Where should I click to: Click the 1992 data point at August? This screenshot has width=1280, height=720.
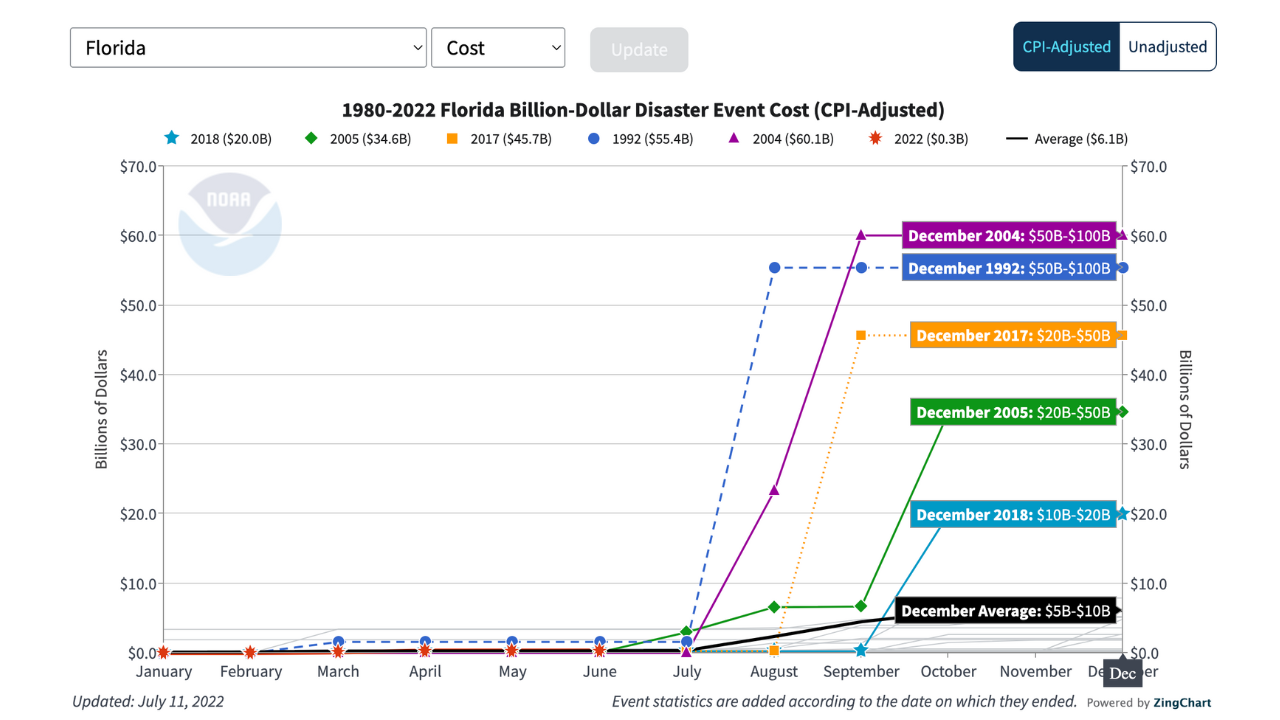point(774,268)
